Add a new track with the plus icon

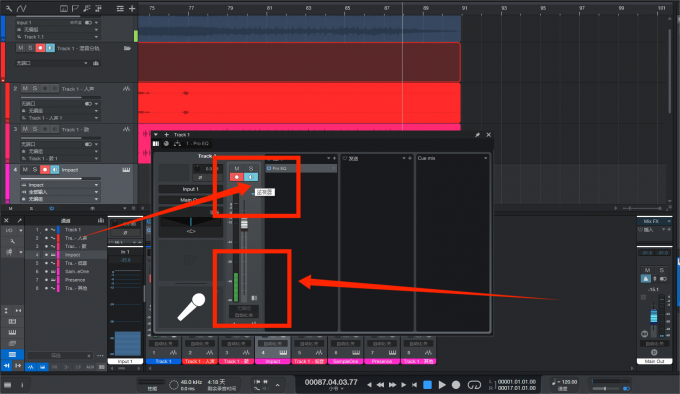(x=132, y=8)
